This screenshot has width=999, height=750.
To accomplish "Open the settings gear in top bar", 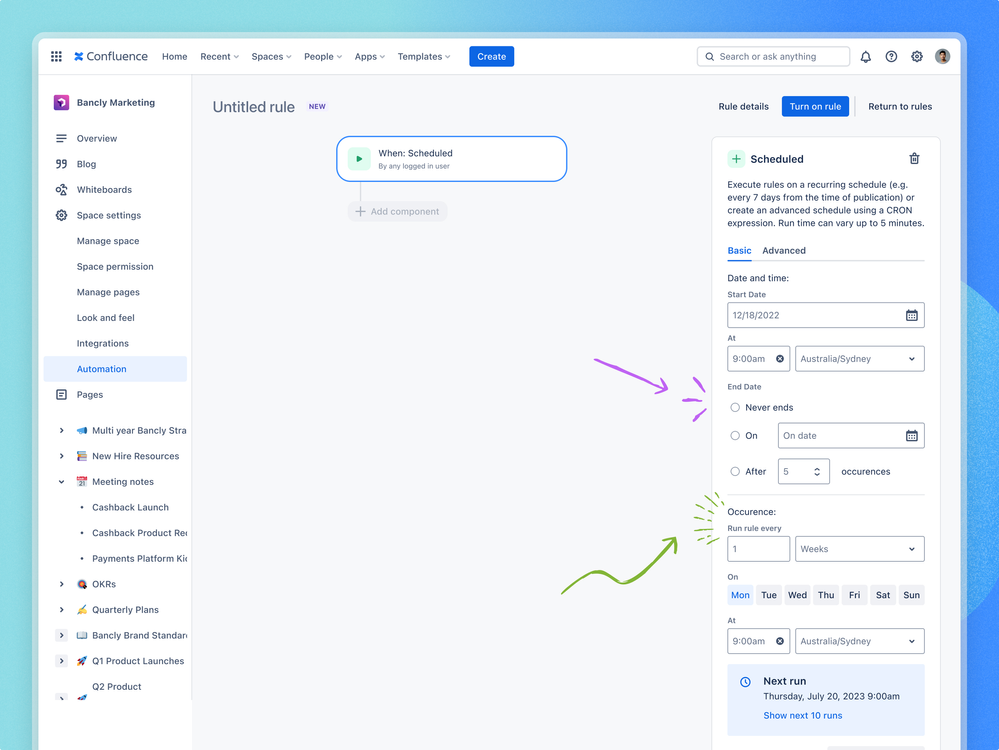I will click(x=917, y=57).
